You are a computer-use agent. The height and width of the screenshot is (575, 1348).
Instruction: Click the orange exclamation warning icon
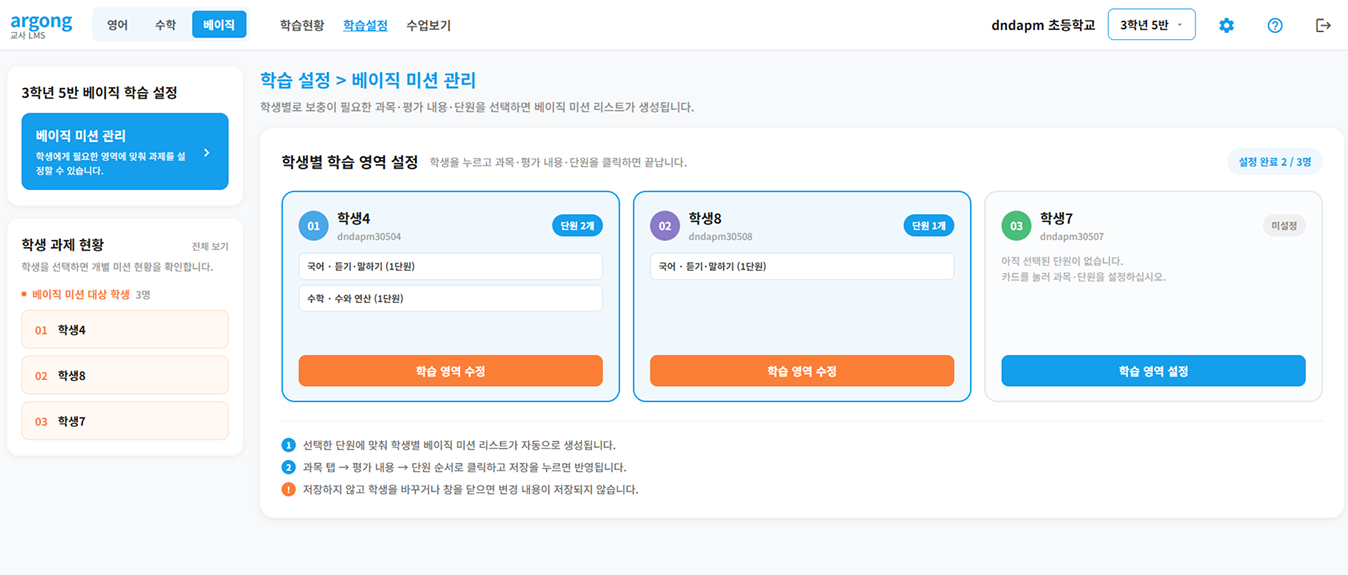(288, 489)
